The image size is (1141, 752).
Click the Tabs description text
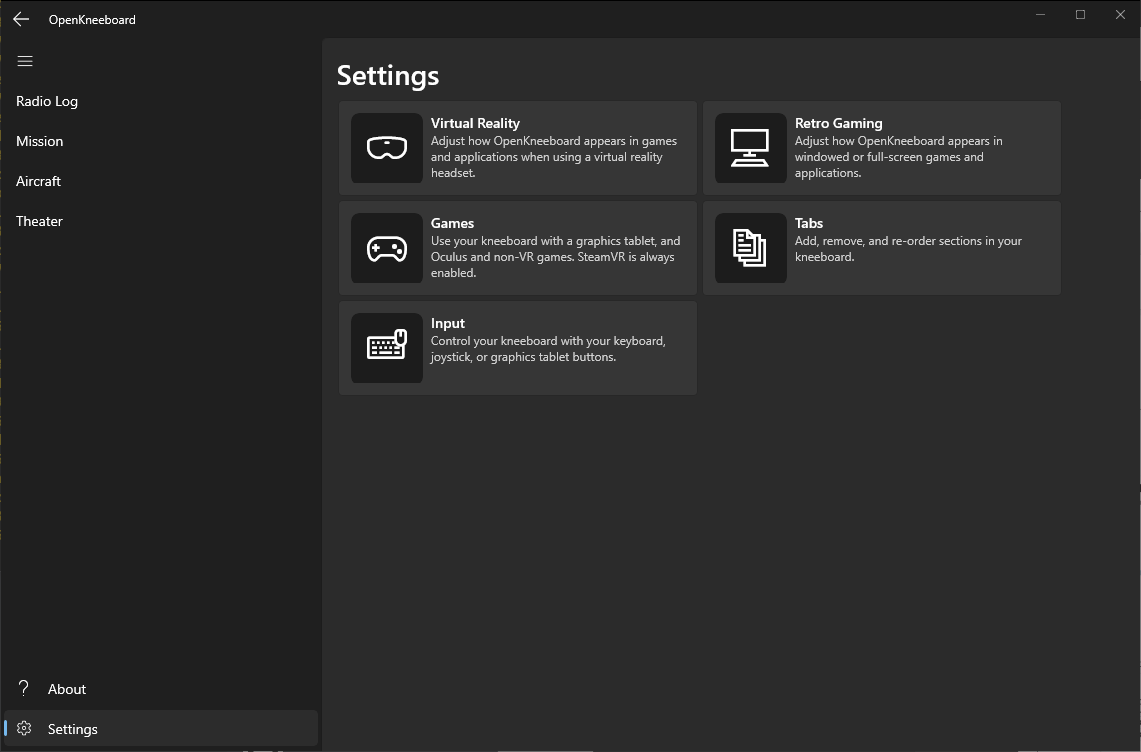point(908,249)
